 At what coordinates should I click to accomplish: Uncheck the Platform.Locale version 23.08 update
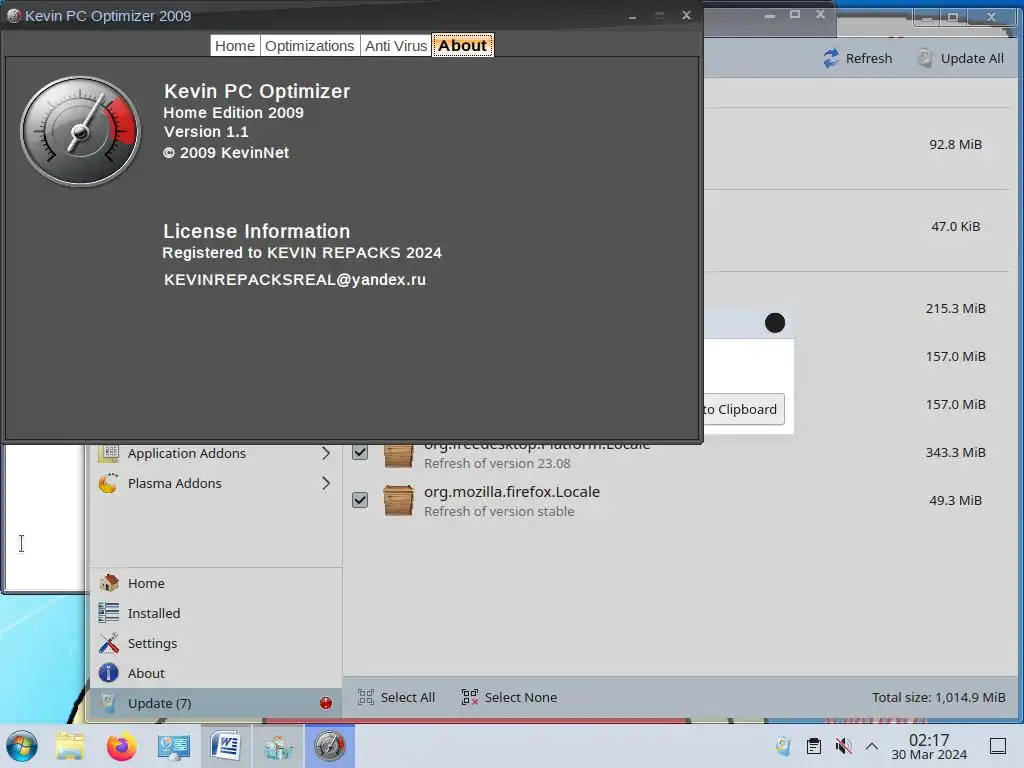click(x=360, y=452)
